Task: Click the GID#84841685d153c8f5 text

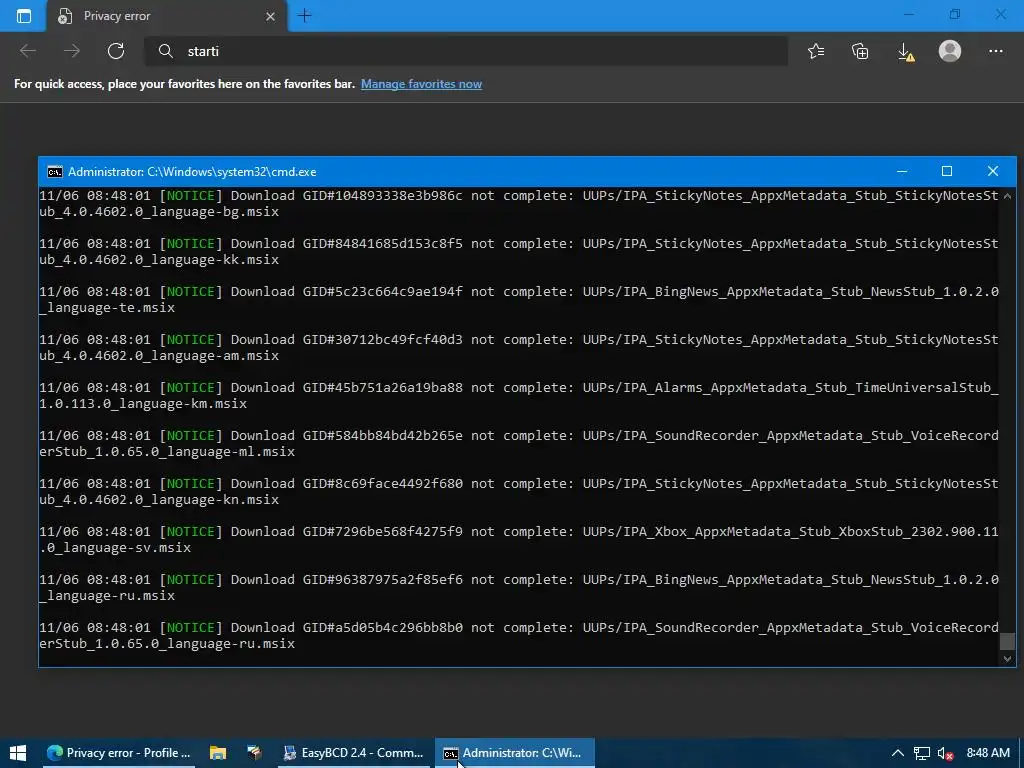Action: [382, 244]
